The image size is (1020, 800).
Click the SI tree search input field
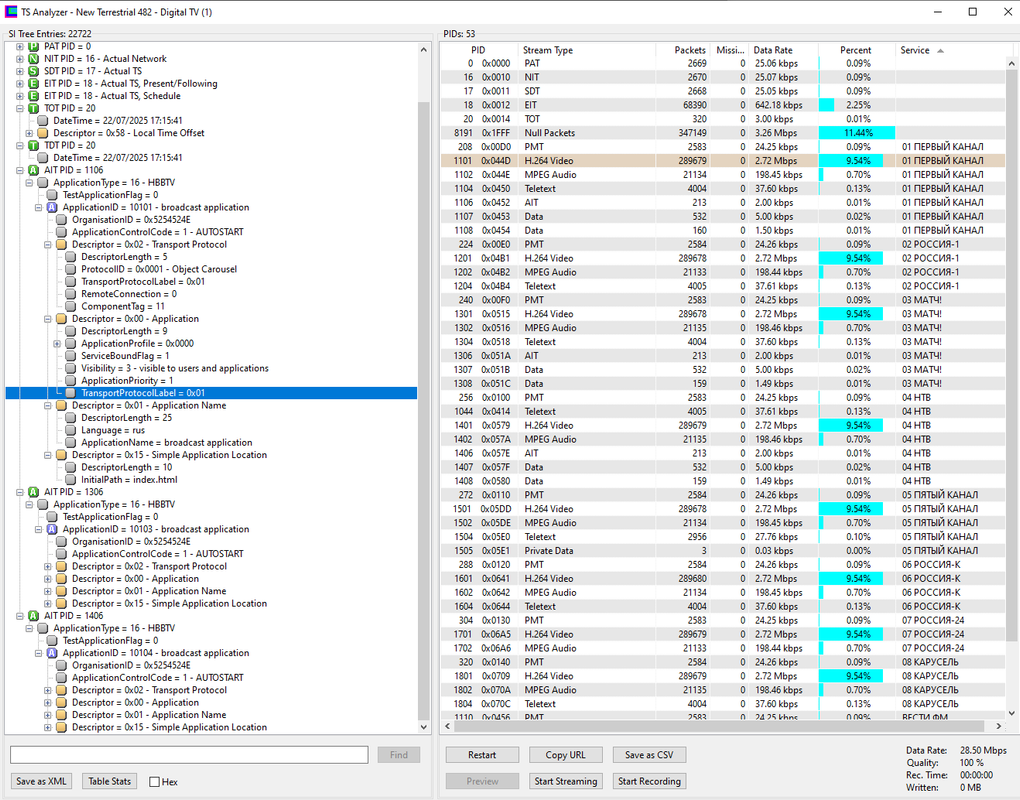click(x=189, y=755)
